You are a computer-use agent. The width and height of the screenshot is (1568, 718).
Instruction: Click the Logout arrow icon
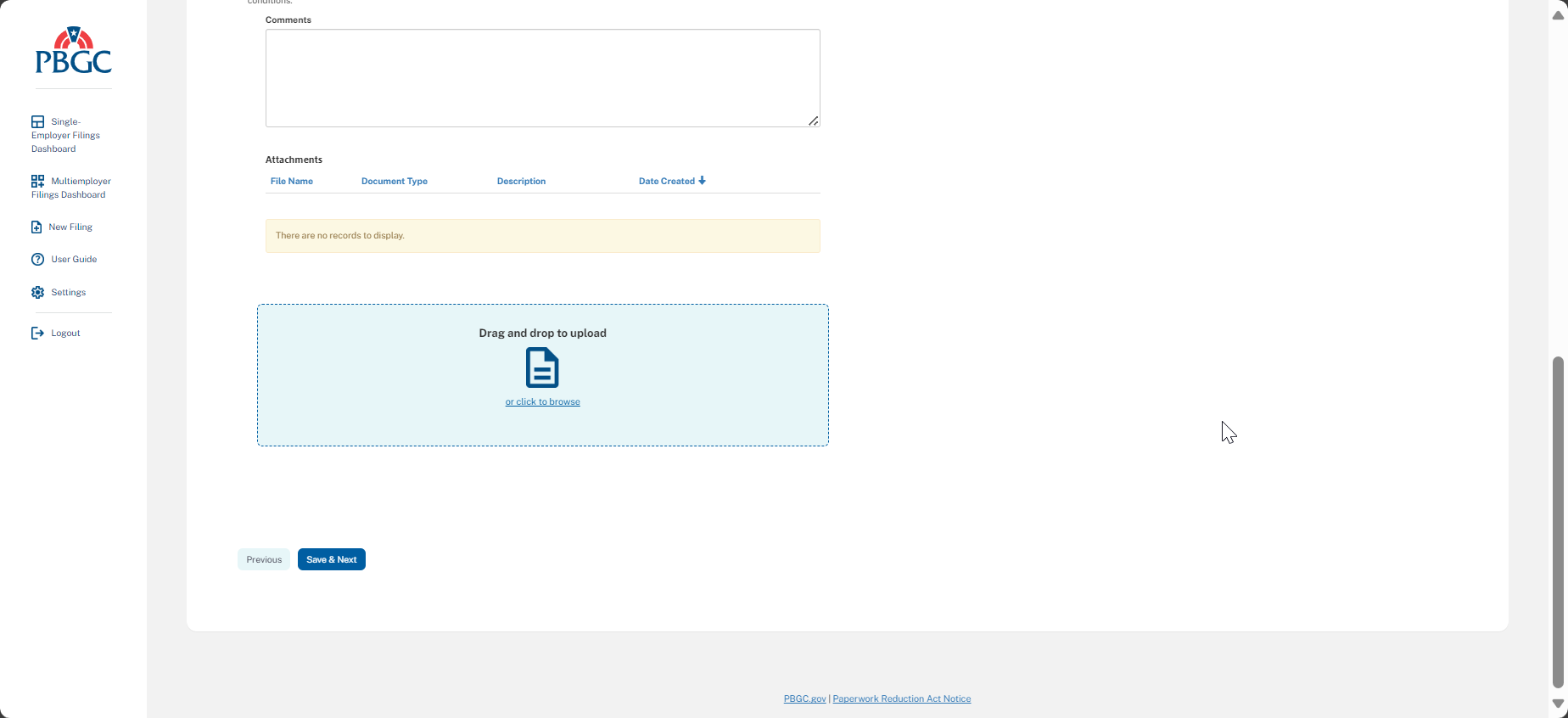pos(37,333)
